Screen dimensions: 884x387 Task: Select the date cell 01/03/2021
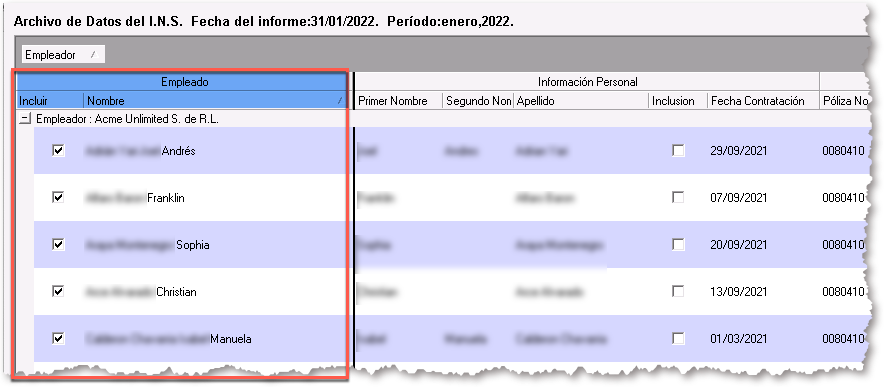coord(763,338)
